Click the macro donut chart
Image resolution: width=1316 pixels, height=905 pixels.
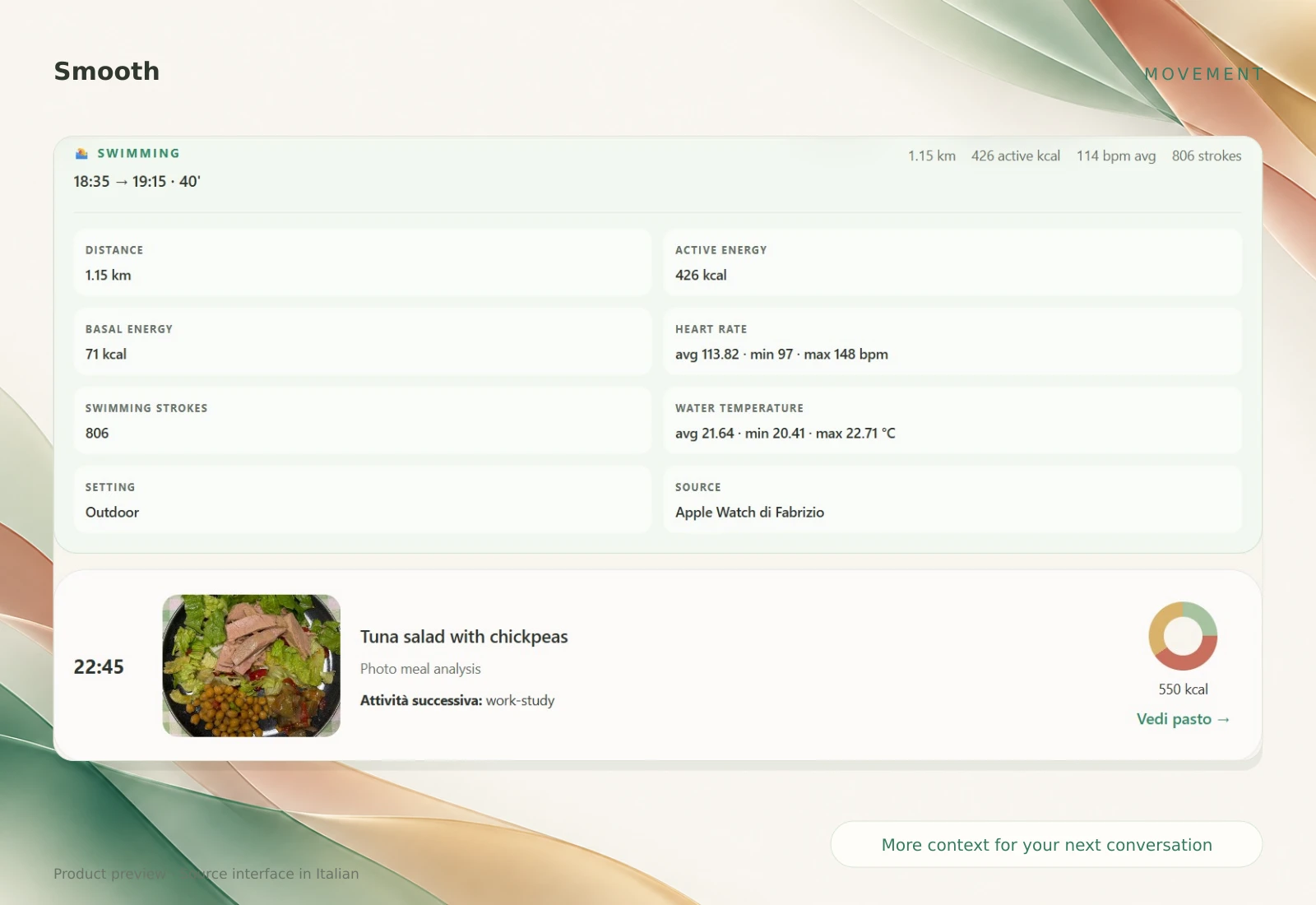point(1183,636)
